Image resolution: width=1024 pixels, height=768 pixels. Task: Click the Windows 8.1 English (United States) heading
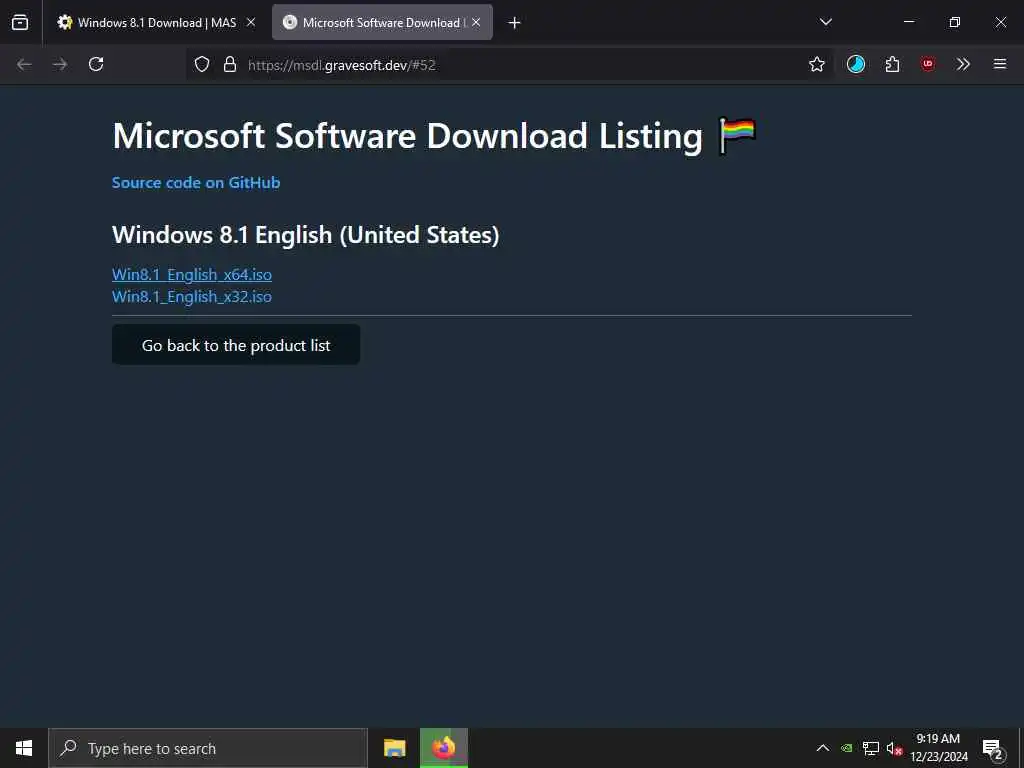click(306, 235)
